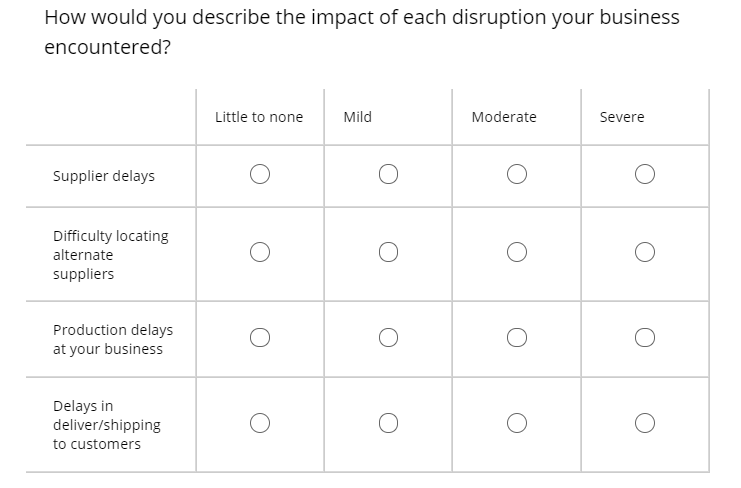This screenshot has height=488, width=741.
Task: Click the survey question text about disruption impact
Action: [362, 32]
